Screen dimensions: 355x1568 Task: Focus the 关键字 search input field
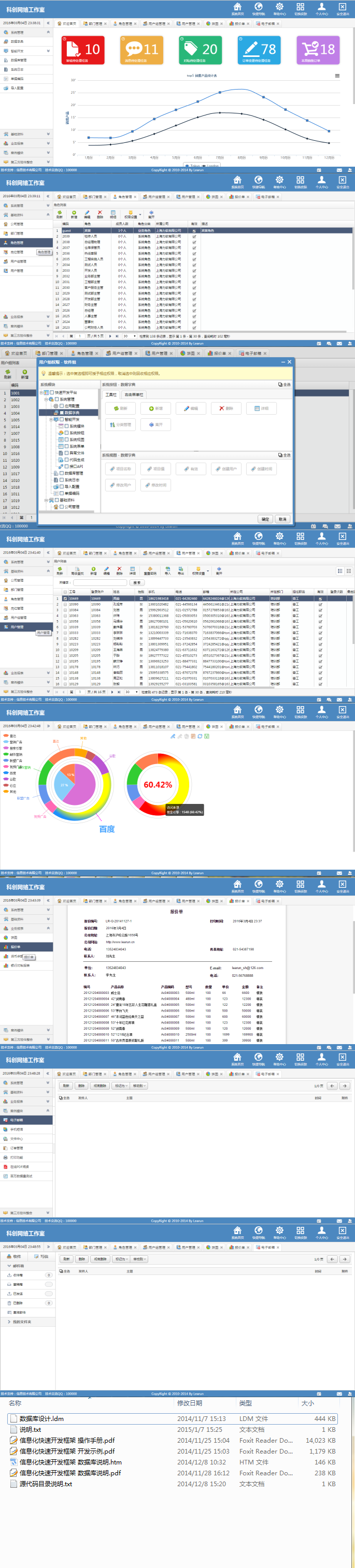100,582
